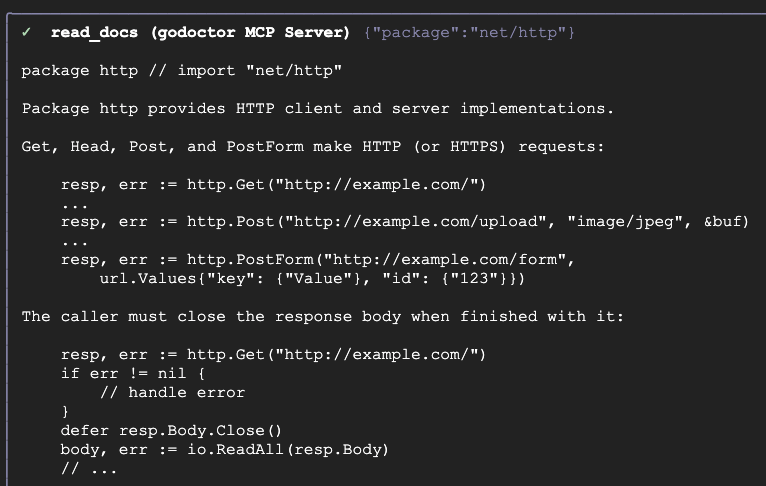Click the http.PostForm example line
766x486 pixels.
(x=317, y=259)
